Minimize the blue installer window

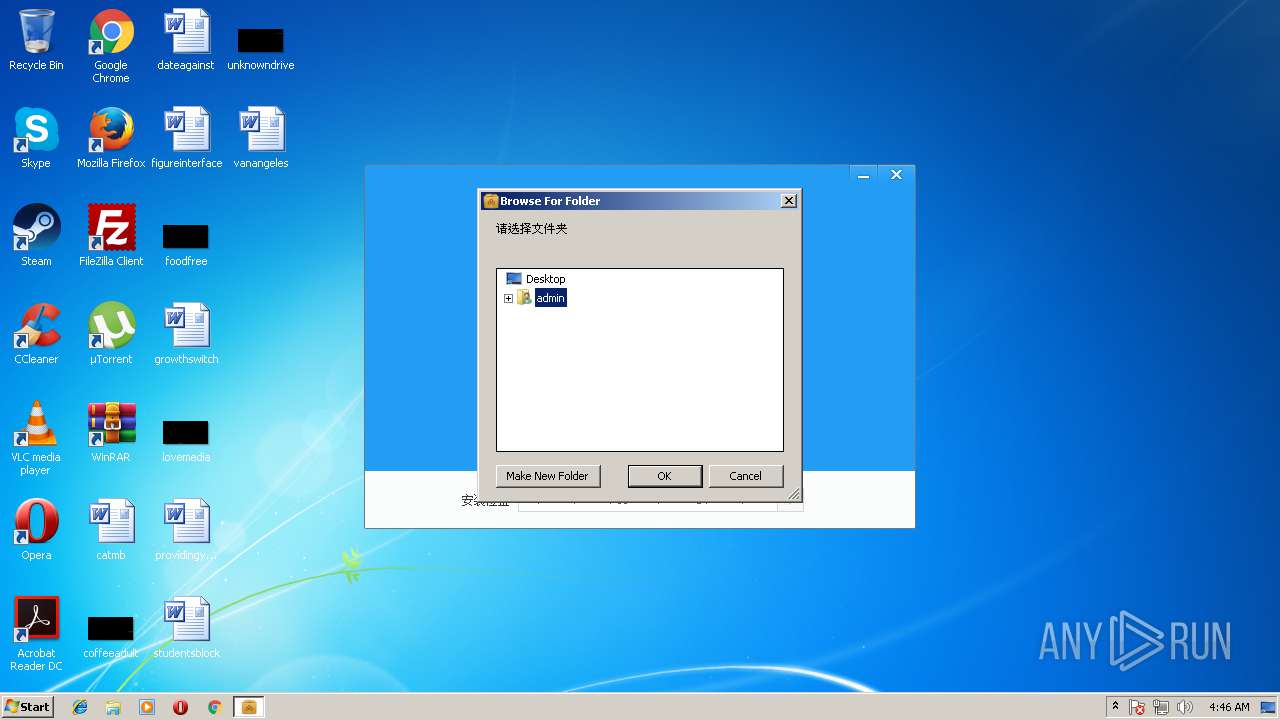click(863, 176)
